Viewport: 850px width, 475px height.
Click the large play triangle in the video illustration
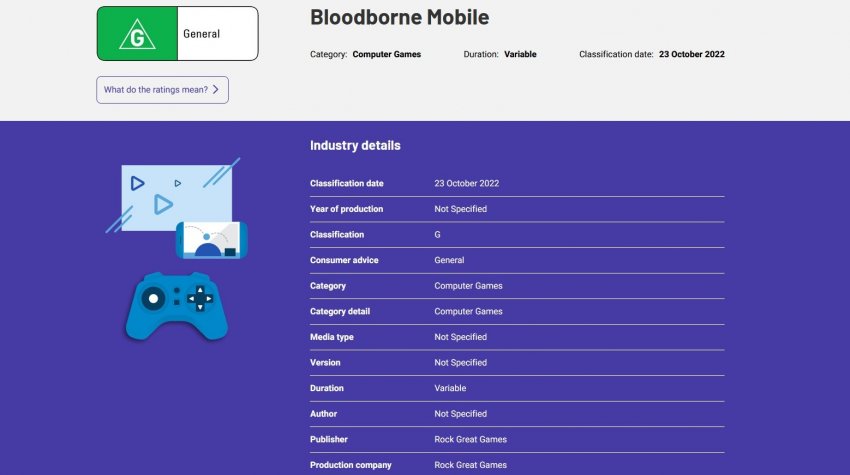(x=162, y=204)
